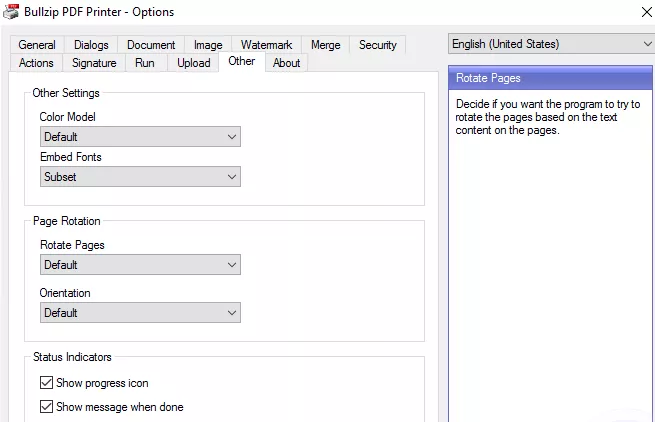Switch to the Merge tab
Viewport: 655px width, 422px height.
[x=325, y=45]
